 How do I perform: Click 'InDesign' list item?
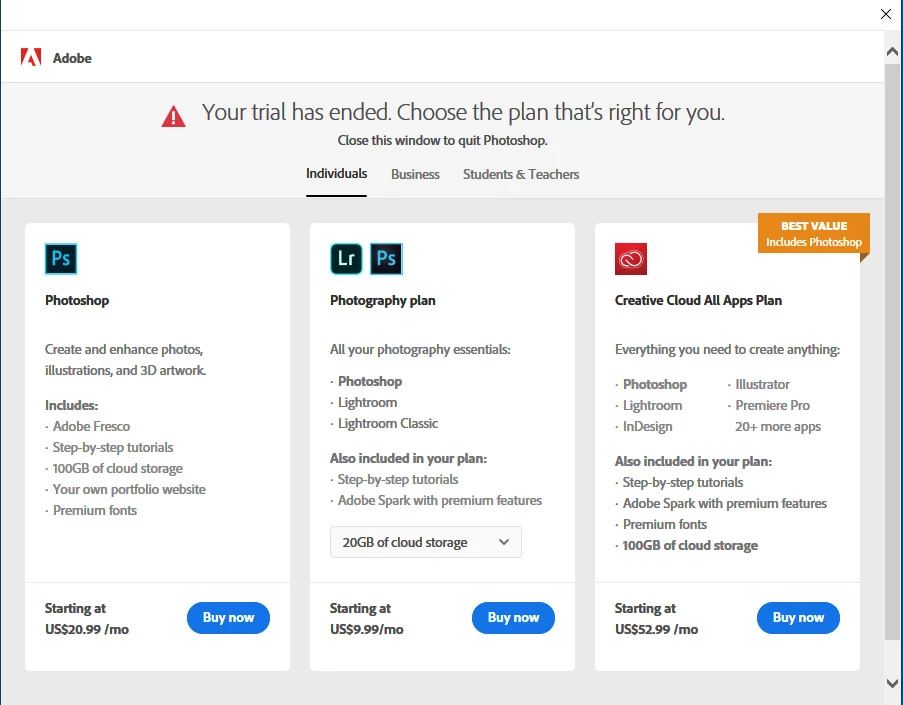click(x=647, y=426)
